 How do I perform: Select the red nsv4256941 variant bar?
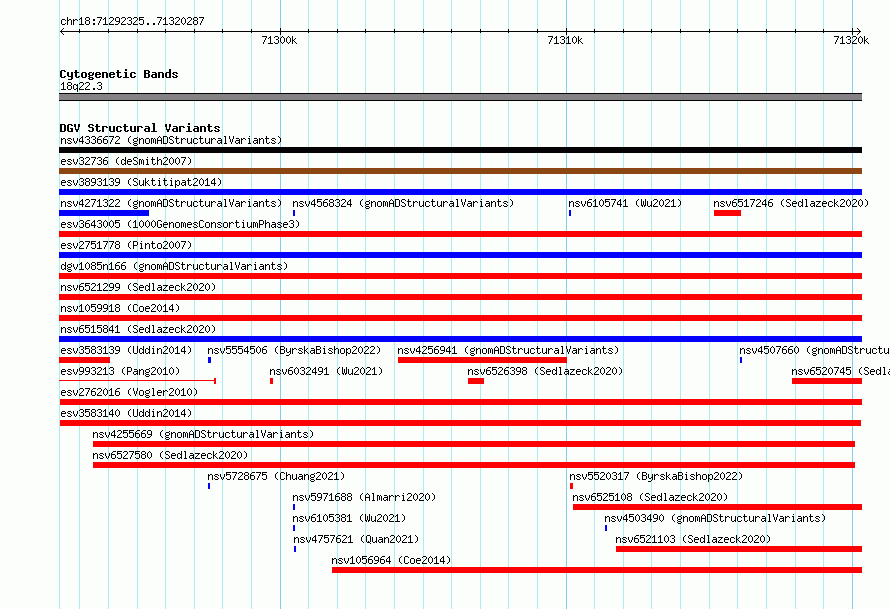(482, 360)
